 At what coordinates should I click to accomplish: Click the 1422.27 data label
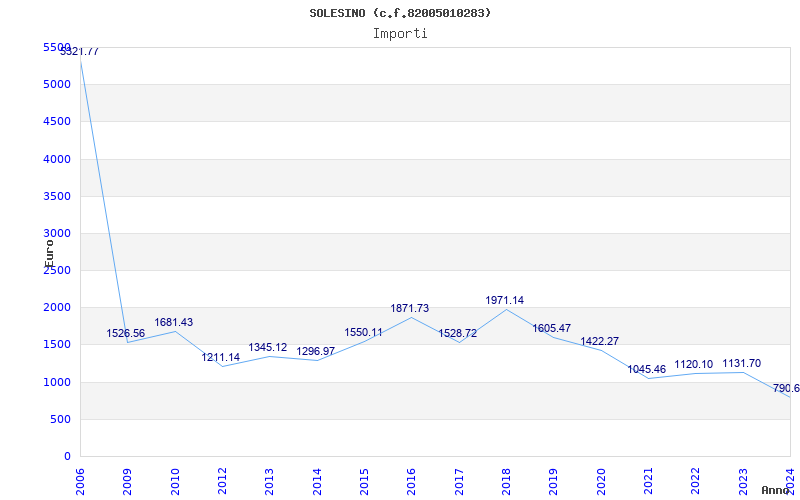pyautogui.click(x=599, y=341)
